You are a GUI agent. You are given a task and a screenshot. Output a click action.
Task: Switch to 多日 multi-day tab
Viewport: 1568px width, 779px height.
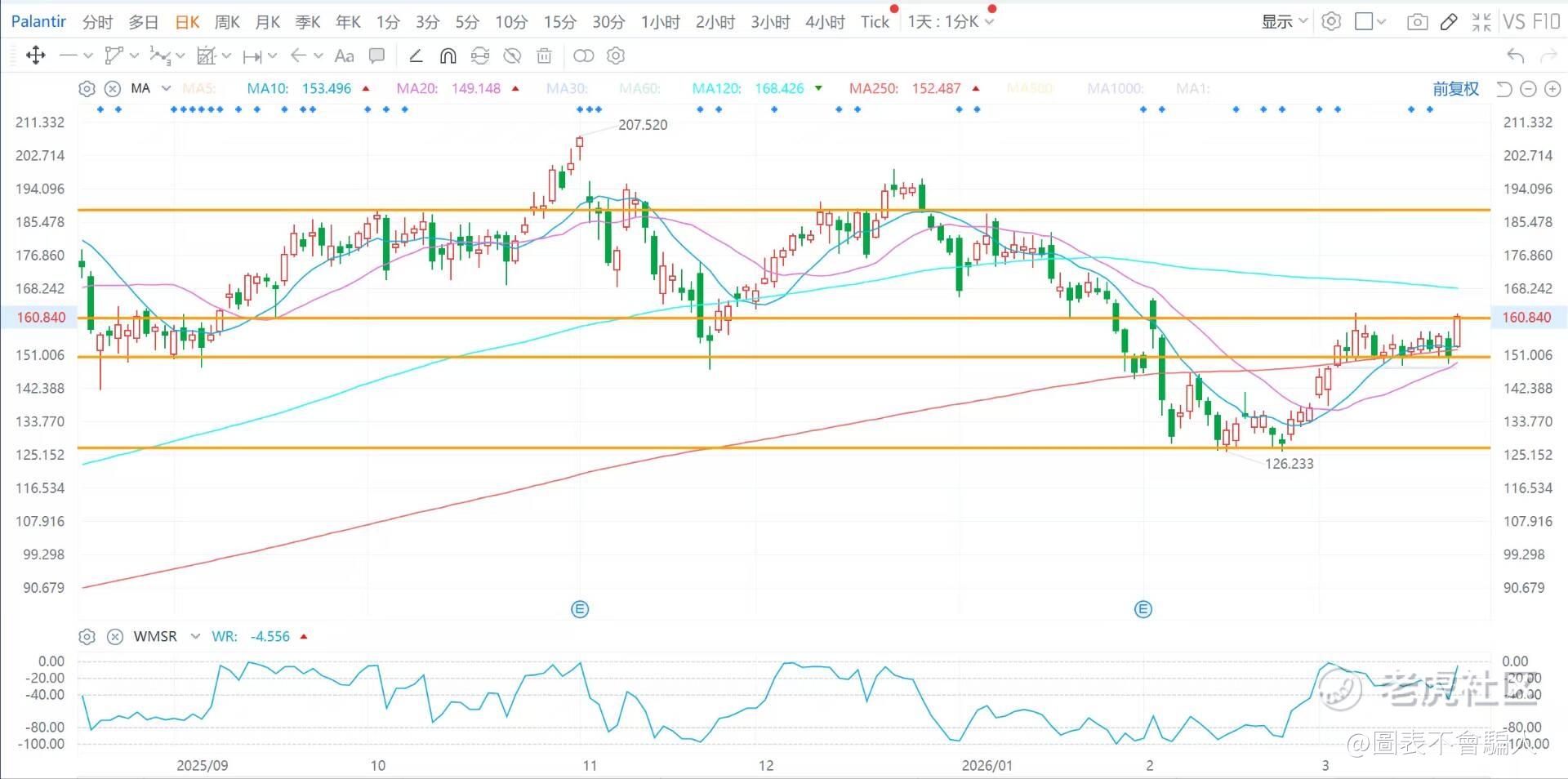pyautogui.click(x=144, y=22)
